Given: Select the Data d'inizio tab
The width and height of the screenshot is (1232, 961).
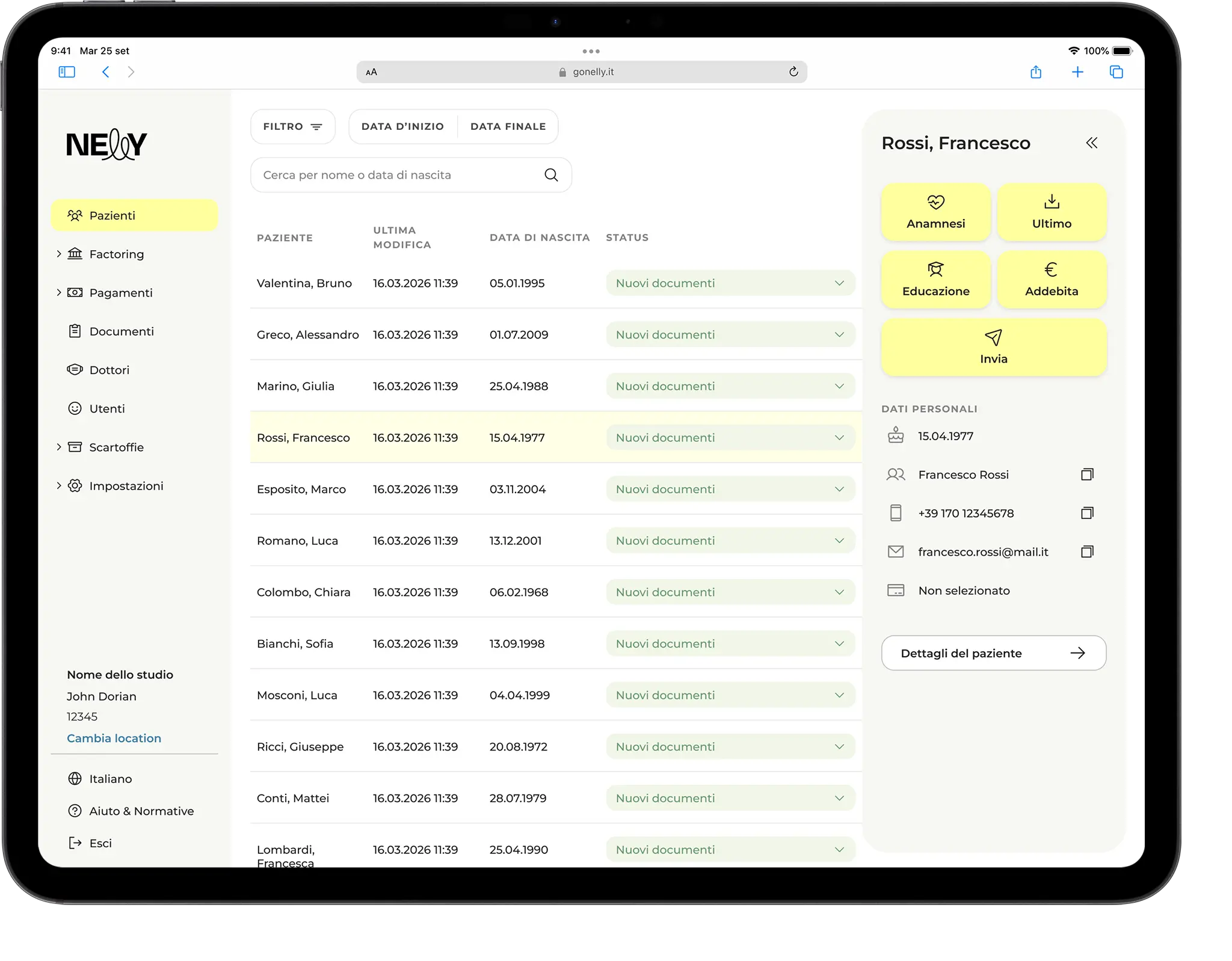Looking at the screenshot, I should 402,126.
